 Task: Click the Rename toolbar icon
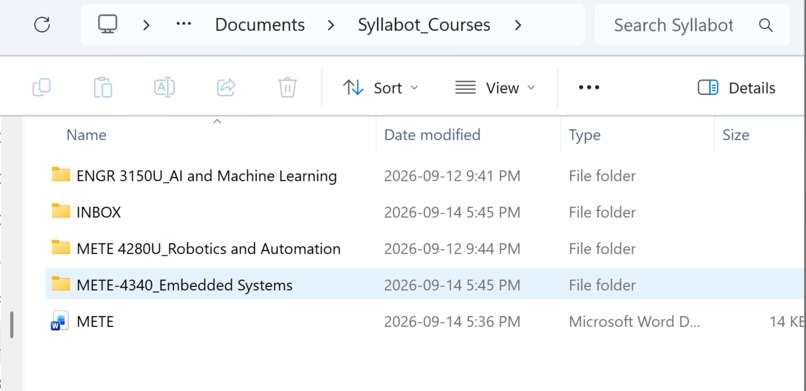point(164,87)
